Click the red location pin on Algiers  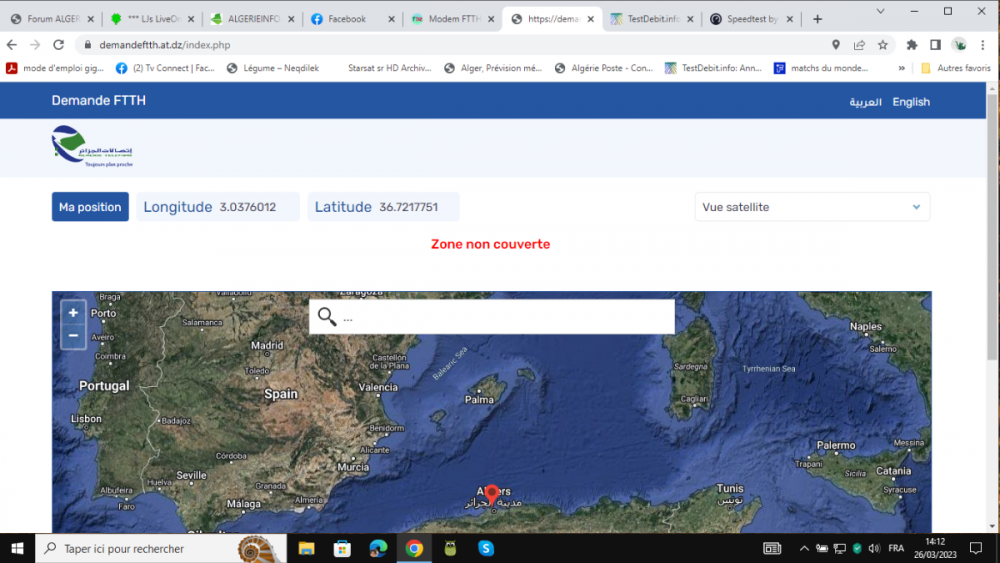coord(491,494)
